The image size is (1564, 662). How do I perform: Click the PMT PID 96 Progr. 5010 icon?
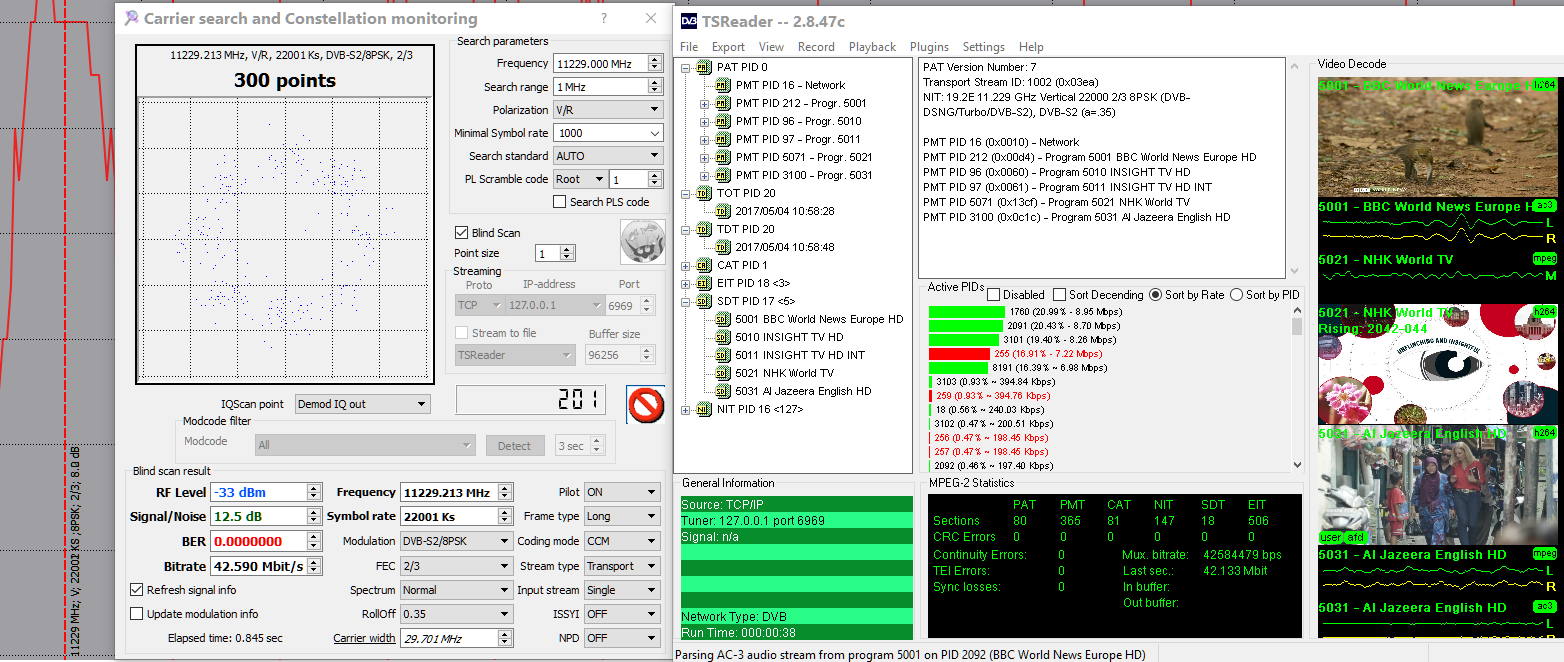pos(723,121)
